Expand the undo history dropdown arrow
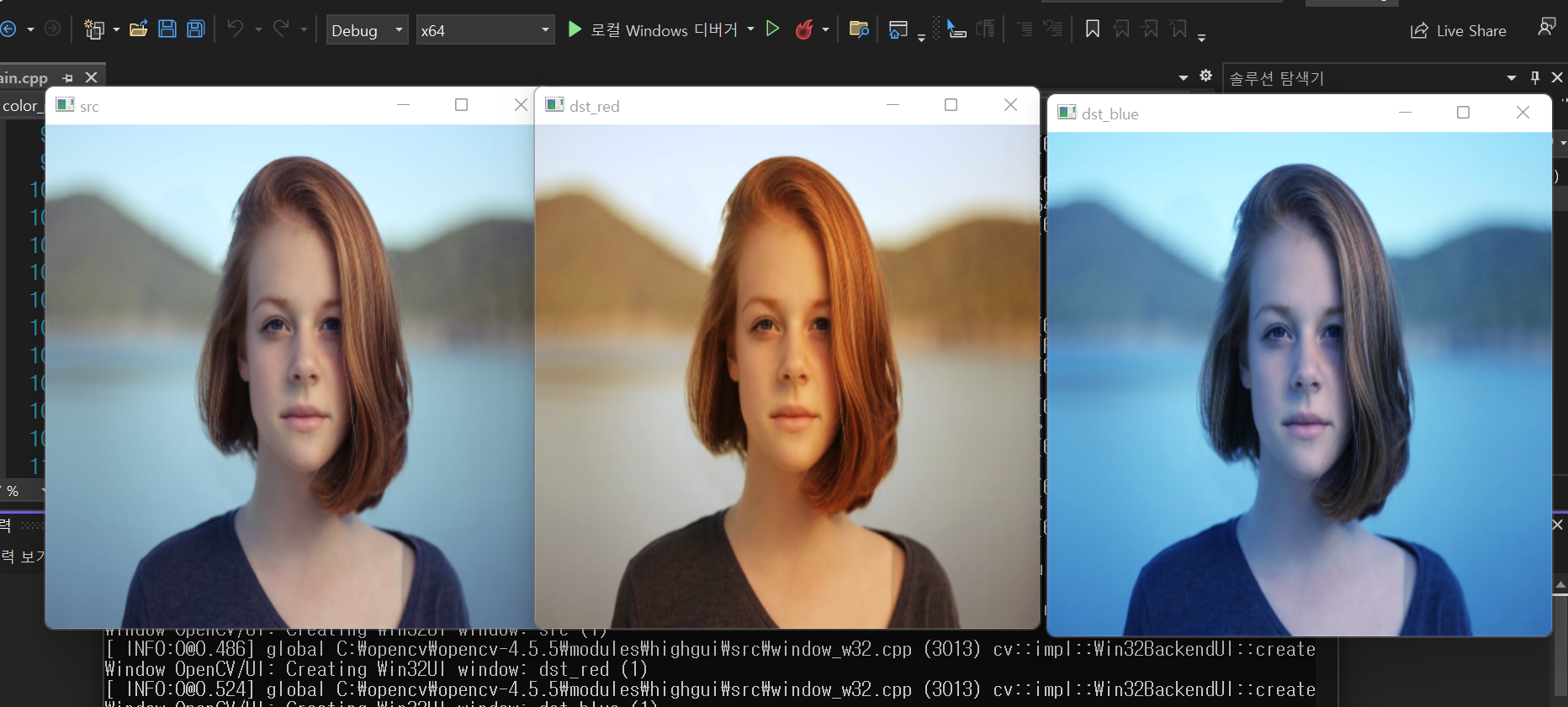 (258, 30)
